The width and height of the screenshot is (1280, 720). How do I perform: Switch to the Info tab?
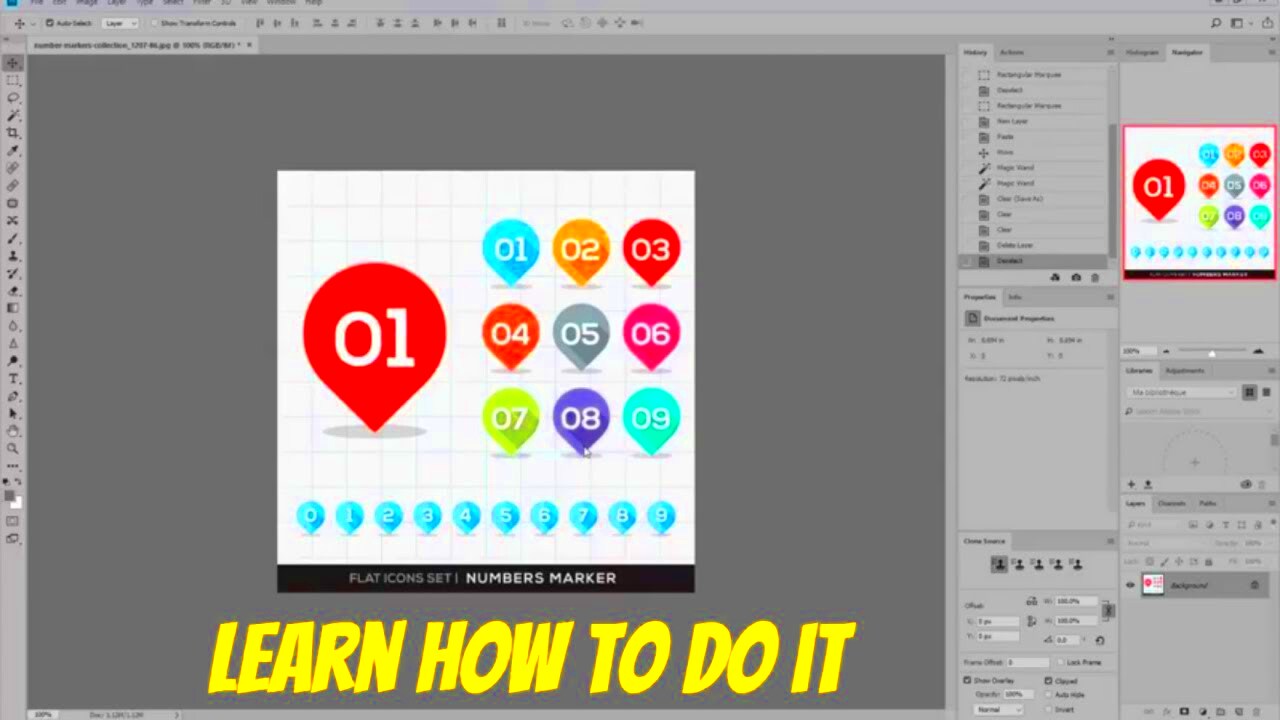(x=1015, y=297)
